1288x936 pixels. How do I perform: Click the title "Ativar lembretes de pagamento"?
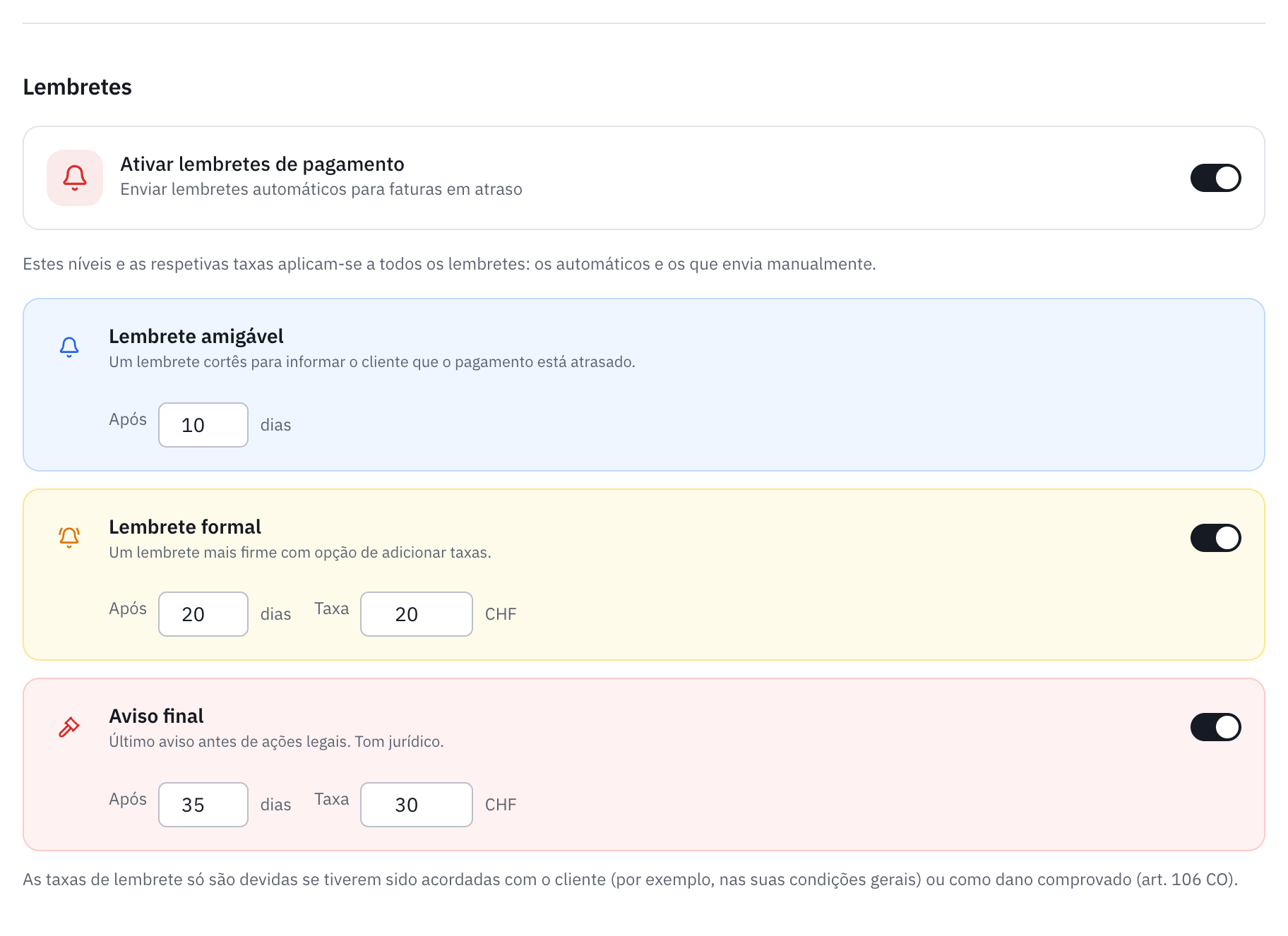coord(262,164)
